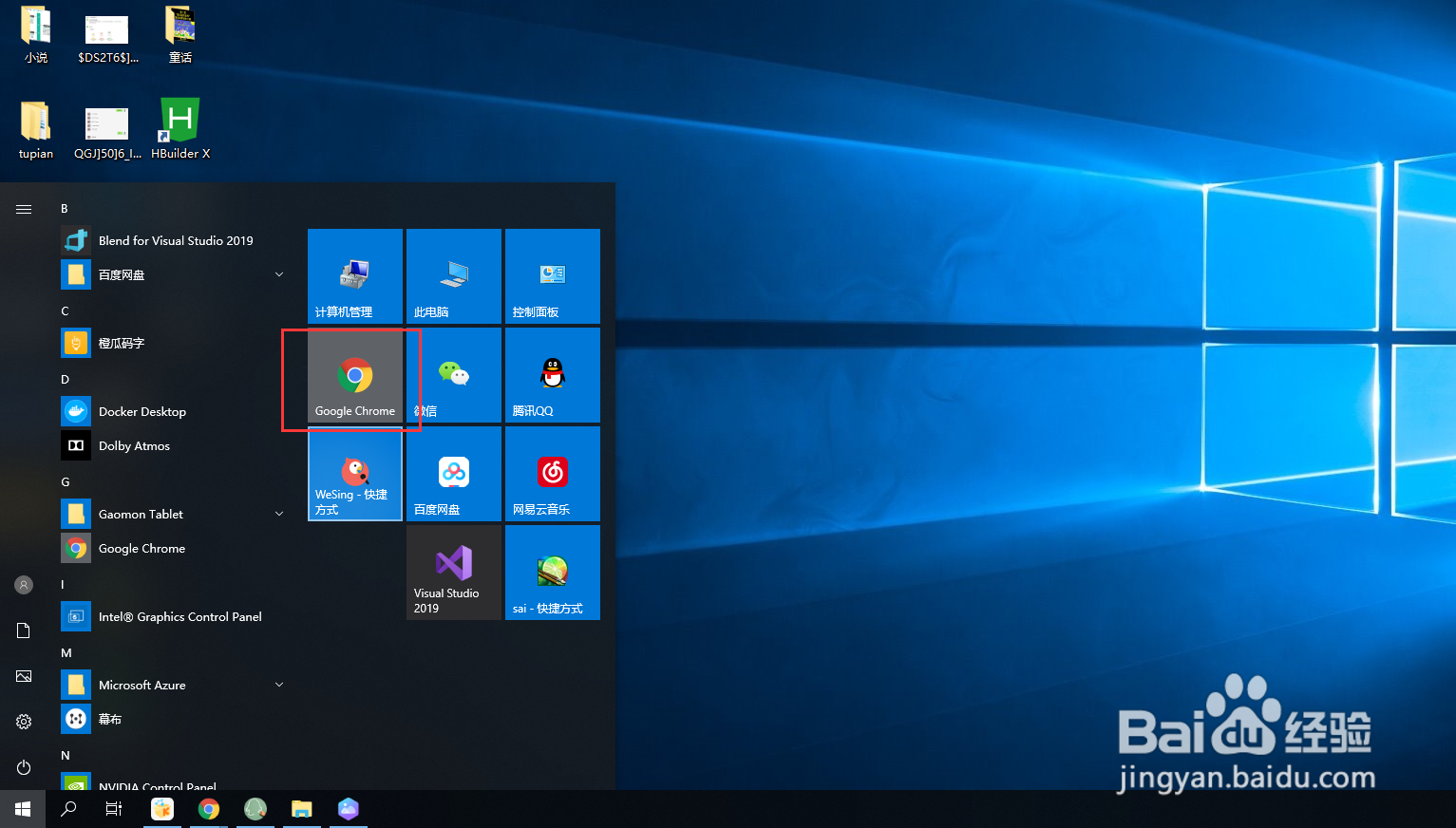Open the Google Chrome tile
Viewport: 1456px width, 828px height.
tap(355, 375)
